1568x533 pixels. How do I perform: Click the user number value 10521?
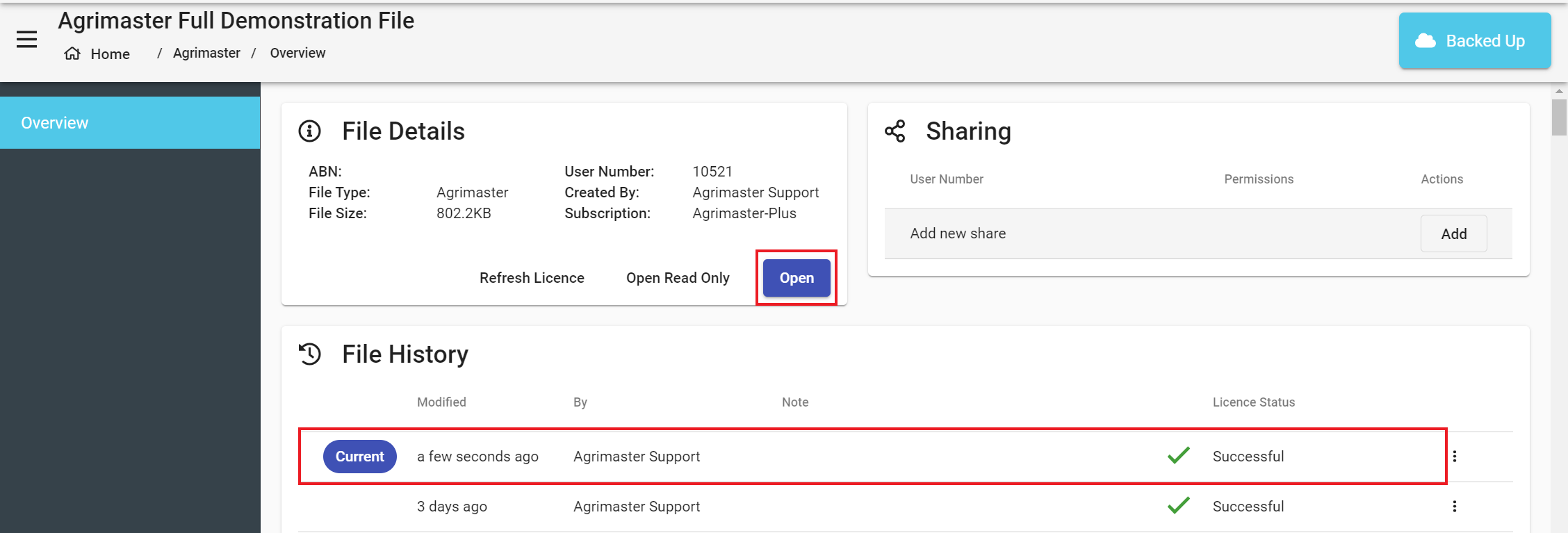click(712, 172)
